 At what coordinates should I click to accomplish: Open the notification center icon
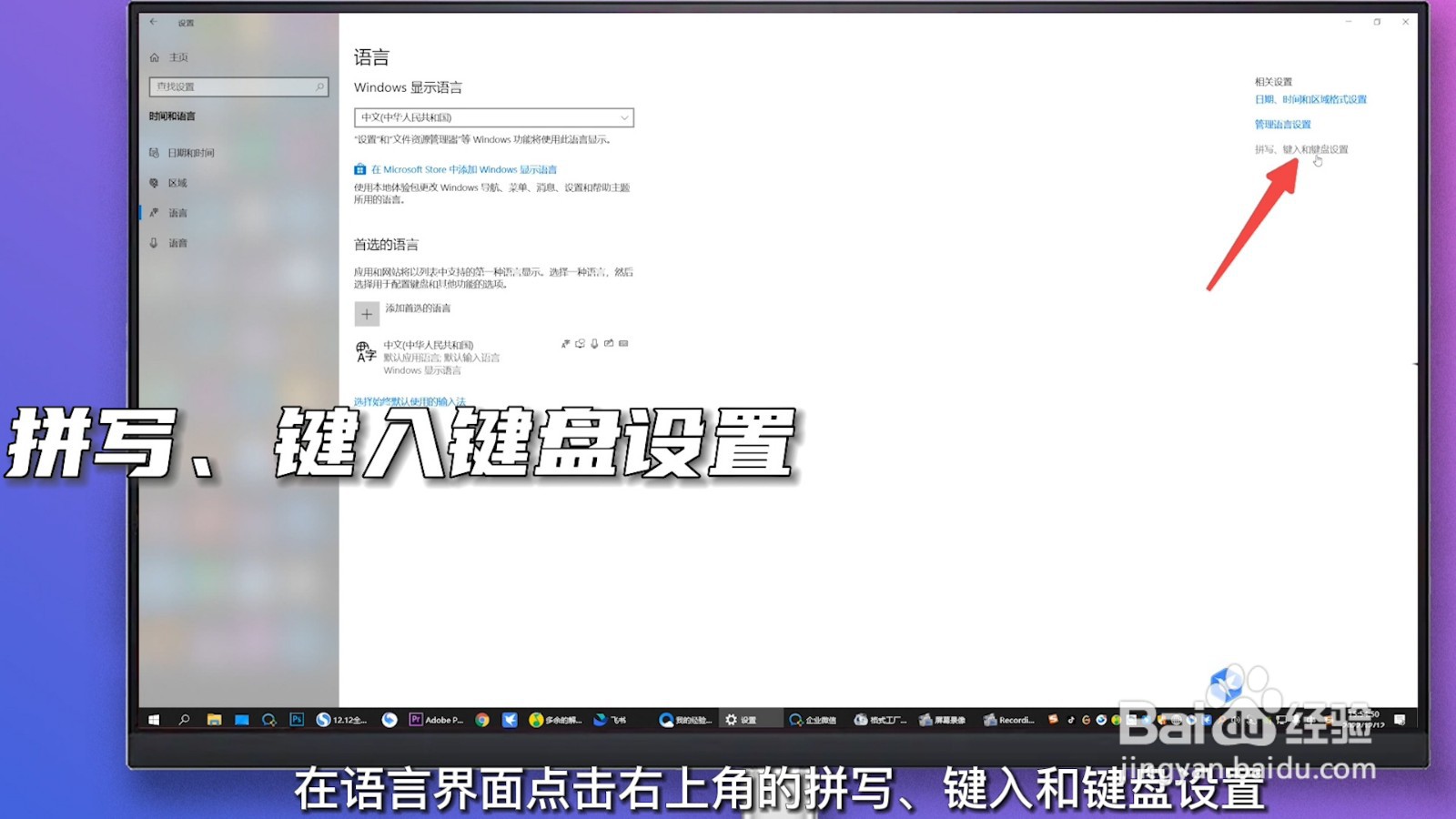click(1400, 720)
